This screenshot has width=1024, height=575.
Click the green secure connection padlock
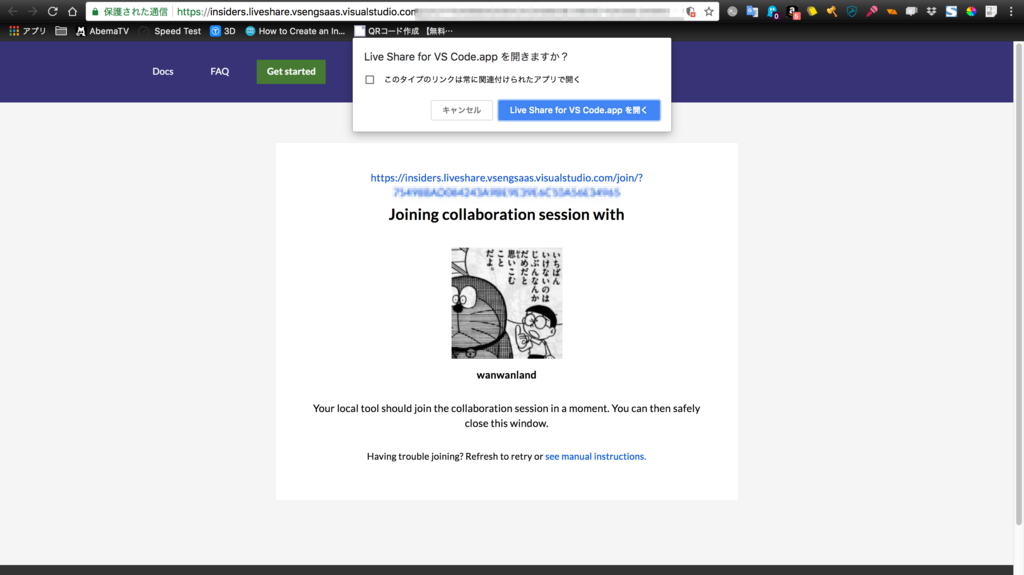[x=95, y=12]
